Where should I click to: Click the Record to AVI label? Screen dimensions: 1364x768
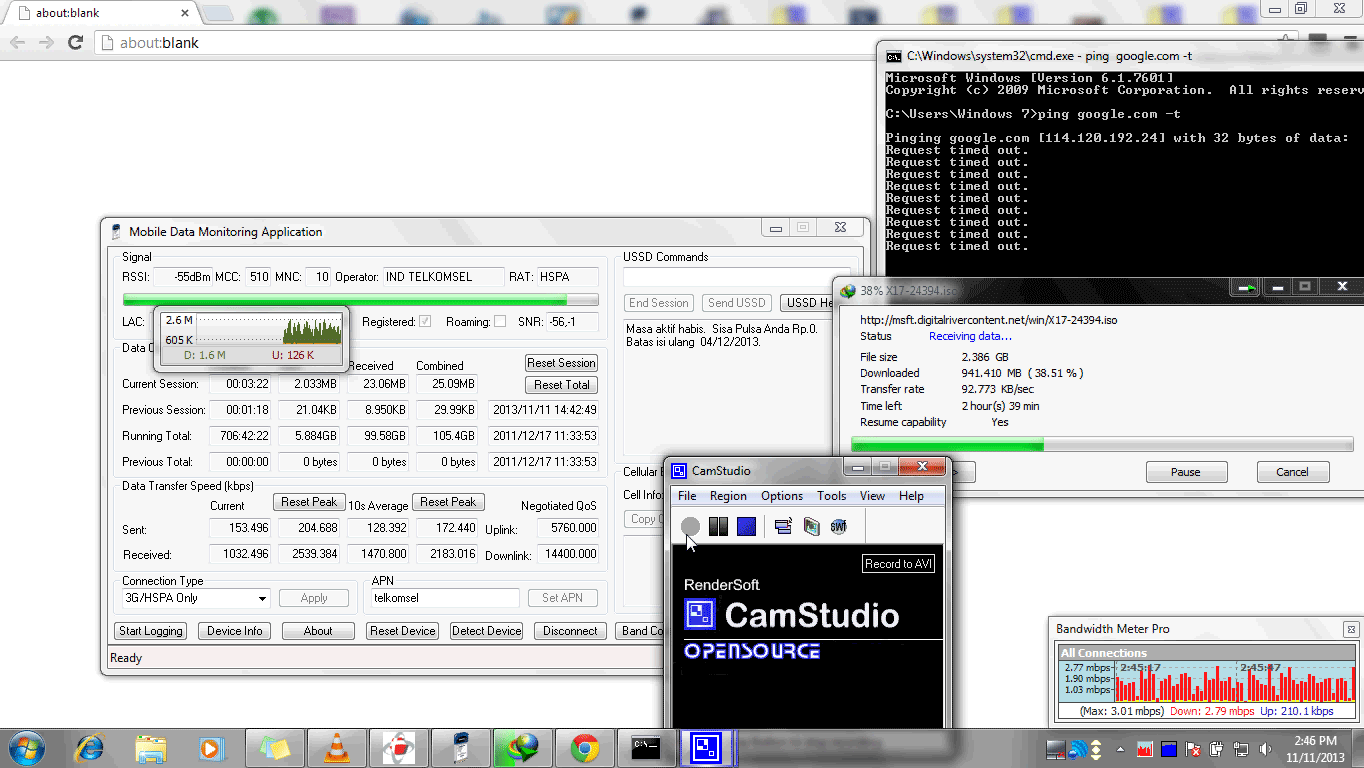(898, 564)
